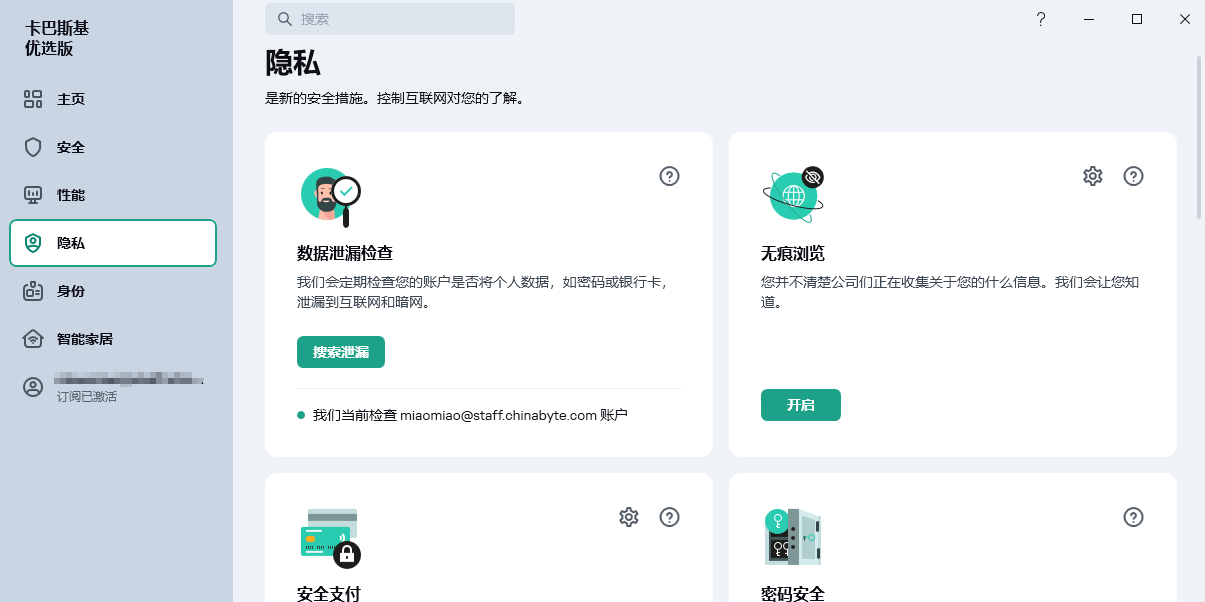This screenshot has width=1205, height=602.
Task: Open help for 安全支付 card
Action: tap(670, 517)
